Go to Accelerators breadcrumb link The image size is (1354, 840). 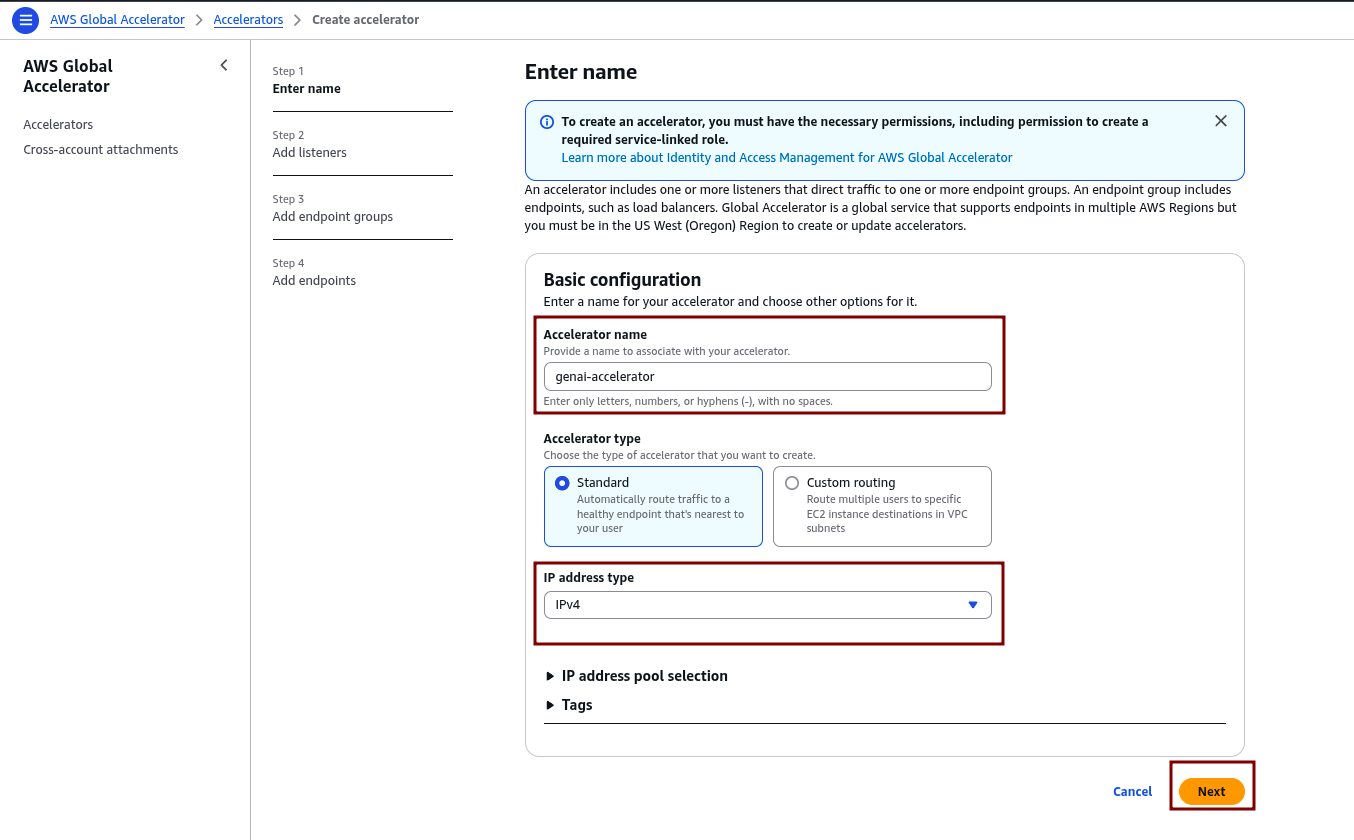tap(248, 20)
